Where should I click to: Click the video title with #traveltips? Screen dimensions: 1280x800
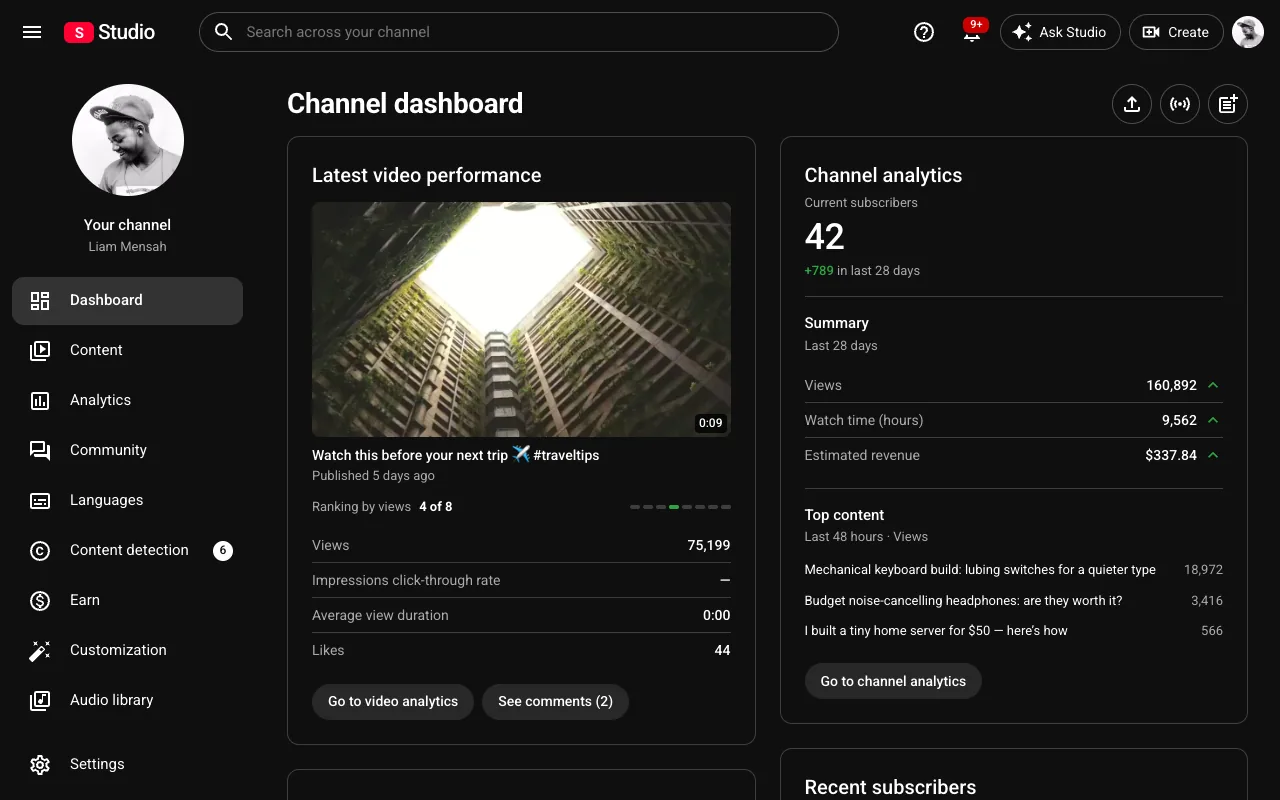456,455
